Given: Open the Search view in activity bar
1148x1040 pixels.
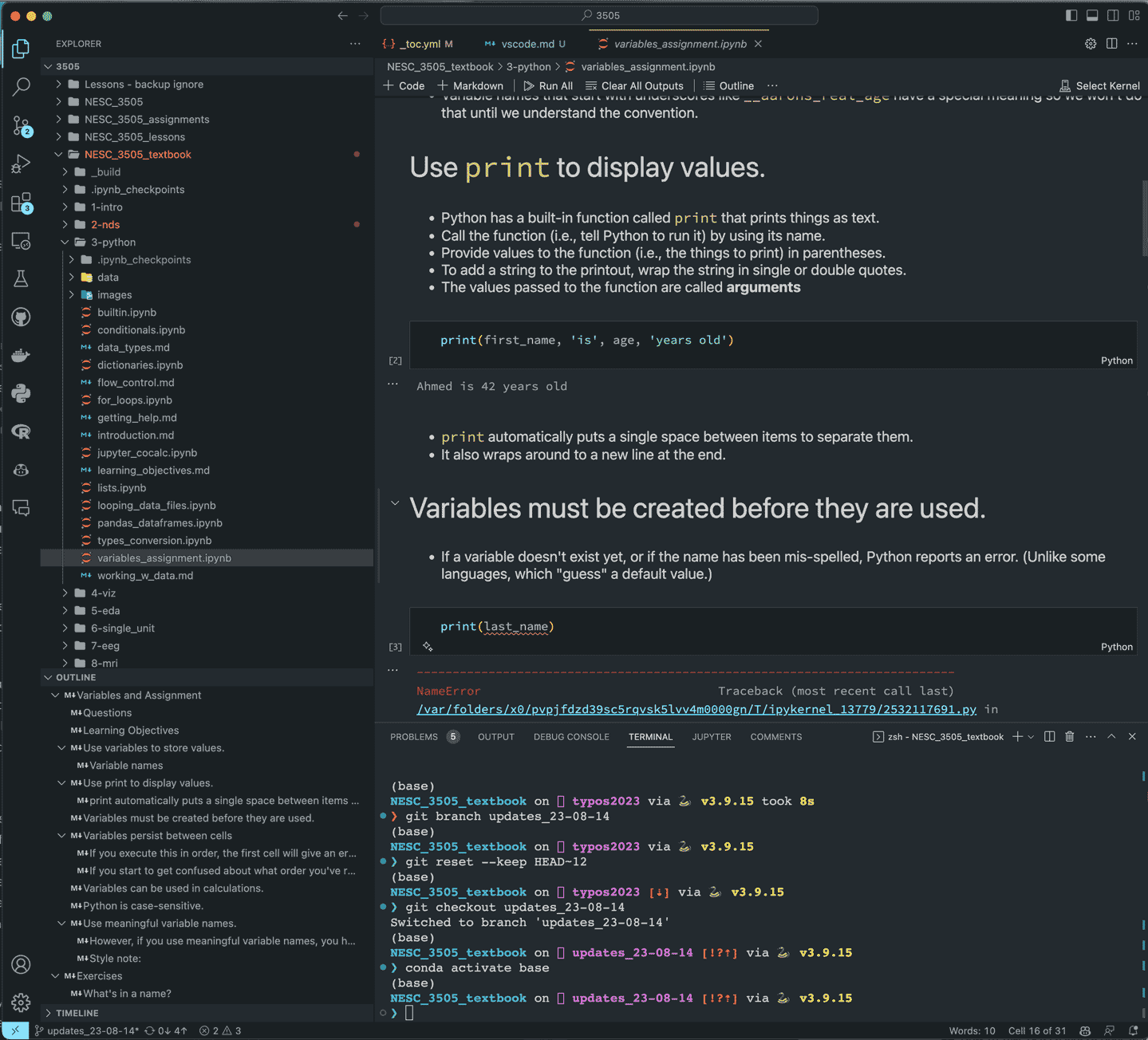Looking at the screenshot, I should [22, 86].
